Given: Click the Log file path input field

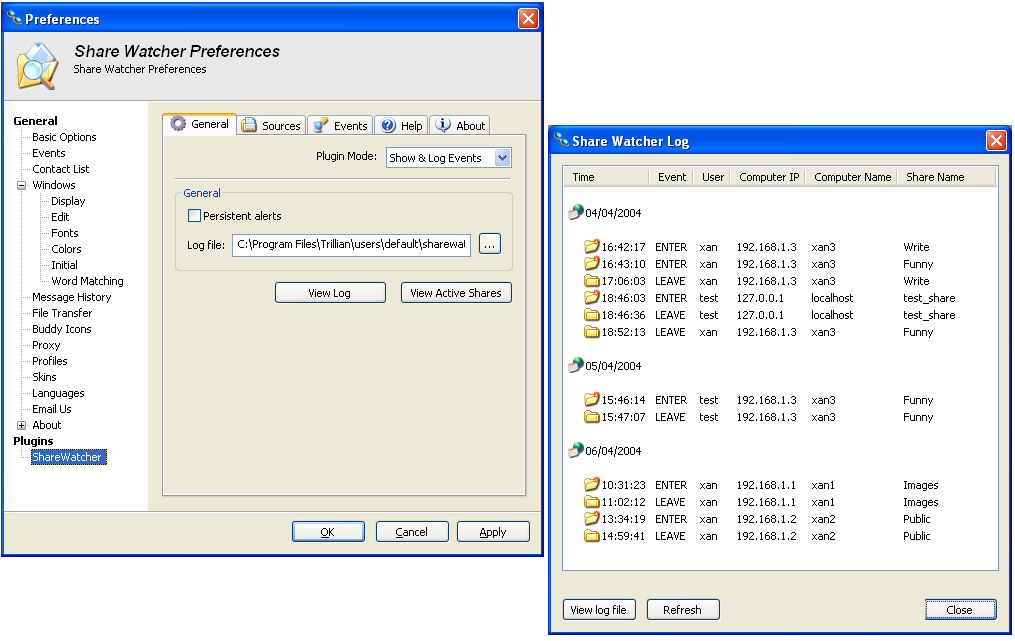Looking at the screenshot, I should click(x=351, y=244).
